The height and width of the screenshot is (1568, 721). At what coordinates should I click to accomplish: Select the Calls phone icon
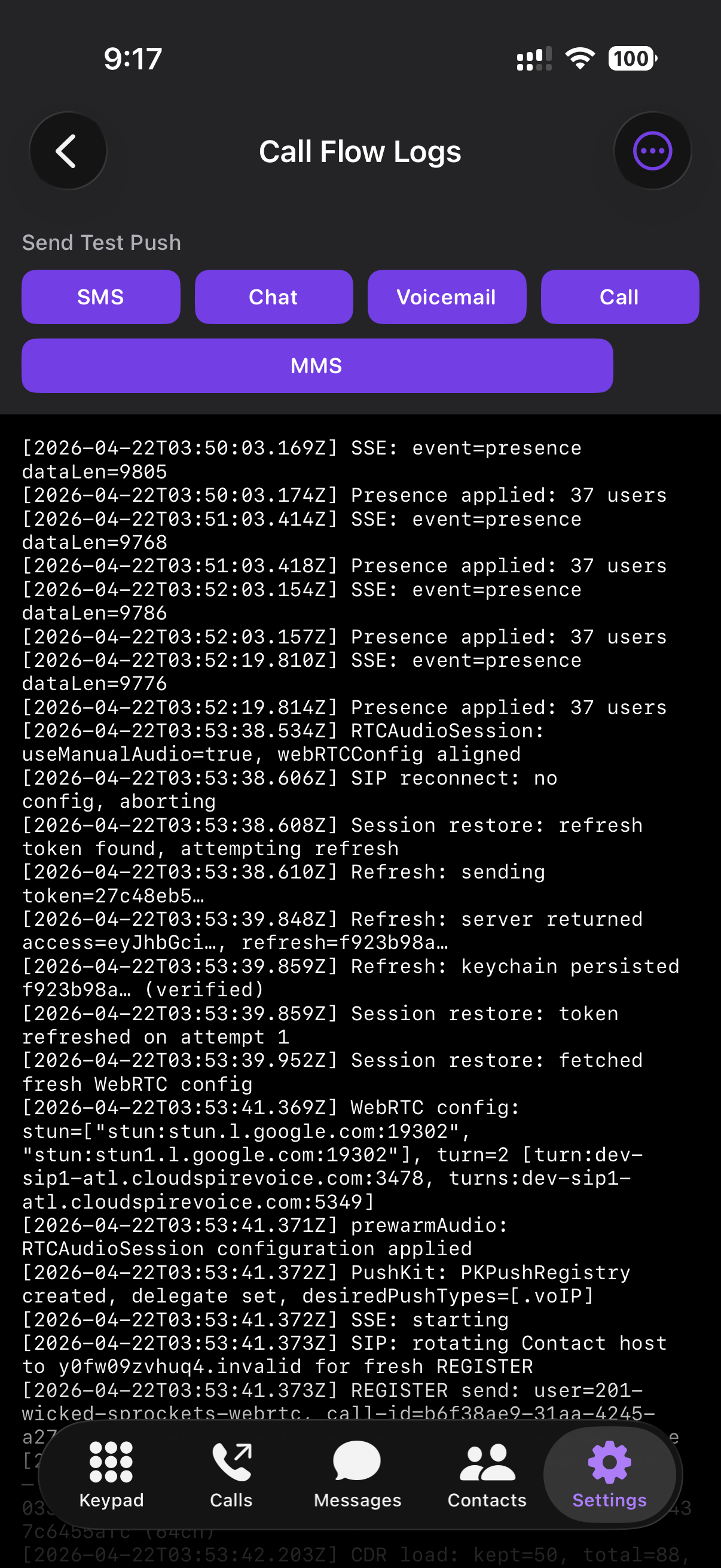[x=231, y=1461]
